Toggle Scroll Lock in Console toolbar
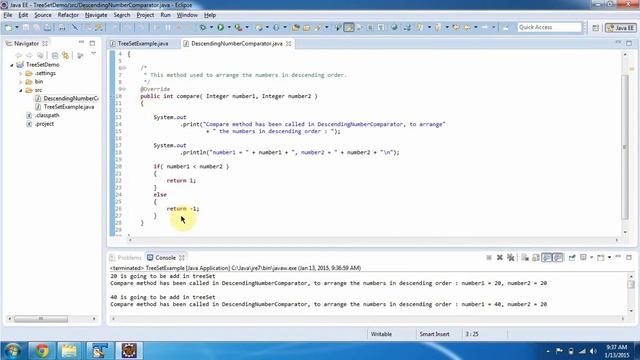 536,258
